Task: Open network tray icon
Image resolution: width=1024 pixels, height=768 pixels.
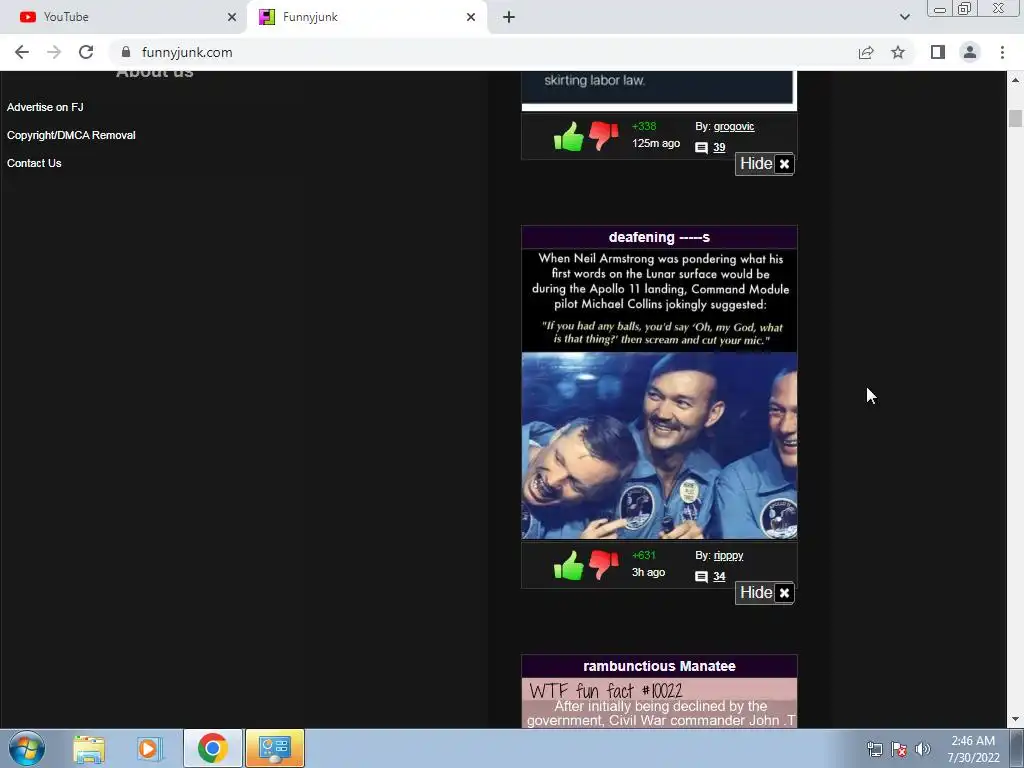Action: (x=874, y=749)
